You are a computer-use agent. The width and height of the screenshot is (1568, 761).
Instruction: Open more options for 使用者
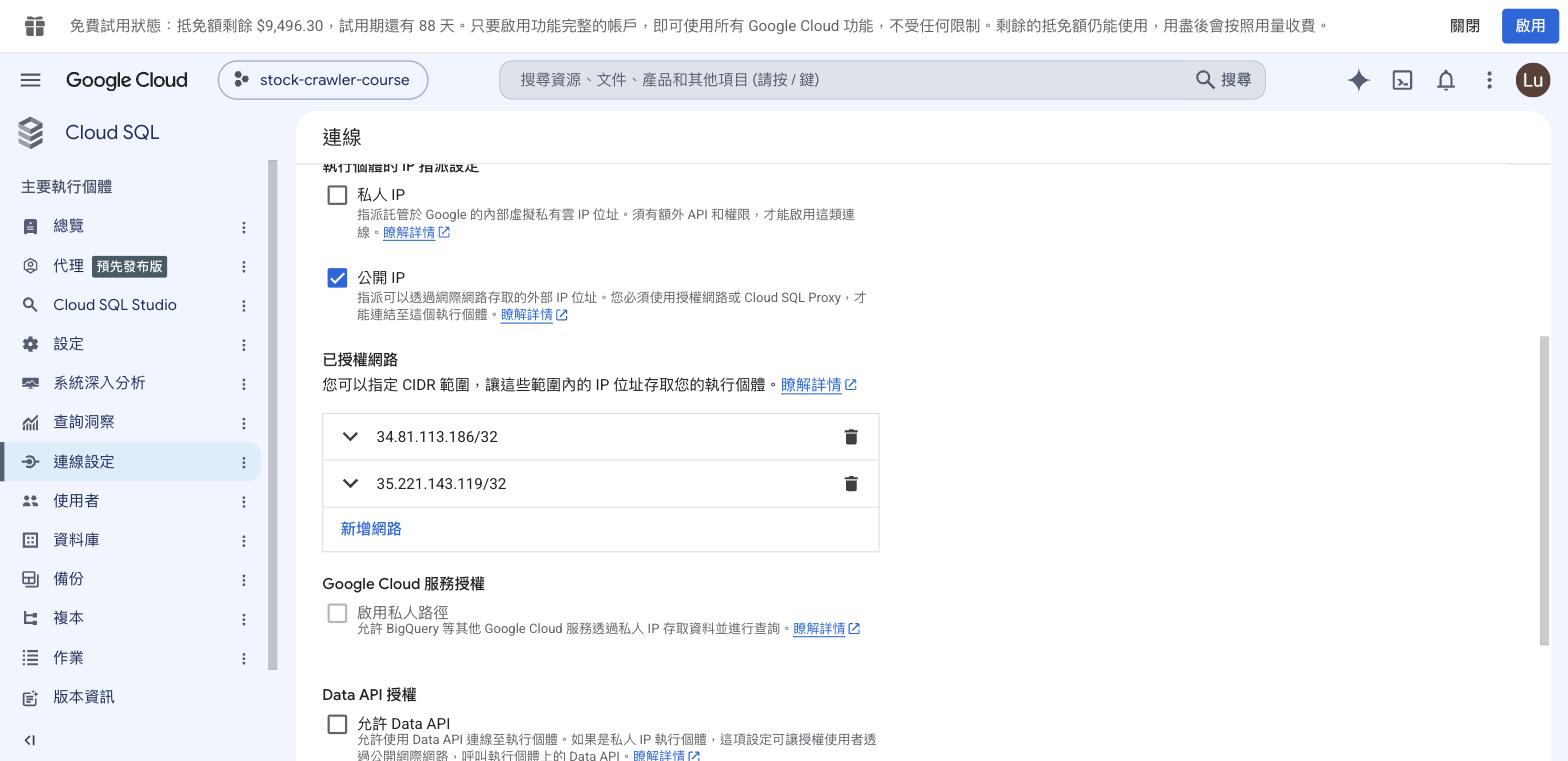(243, 501)
